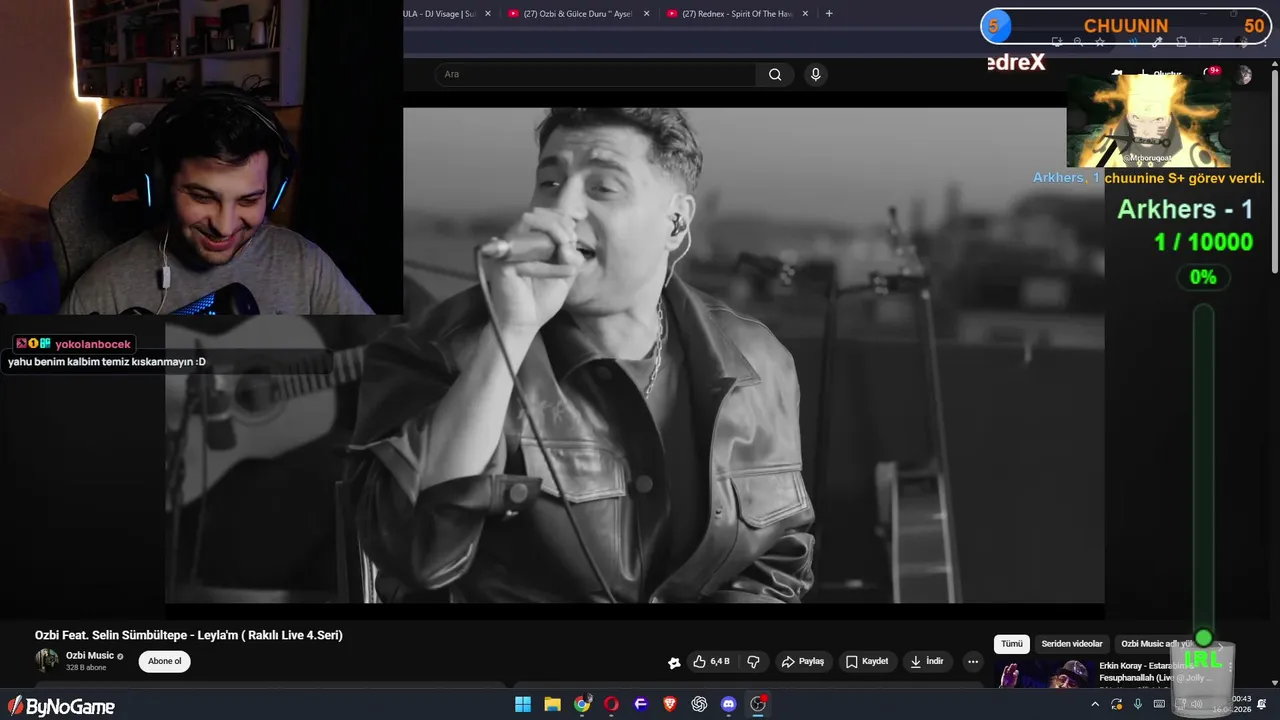Viewport: 1280px width, 720px height.
Task: Open the Windows Start menu
Action: pyautogui.click(x=523, y=704)
